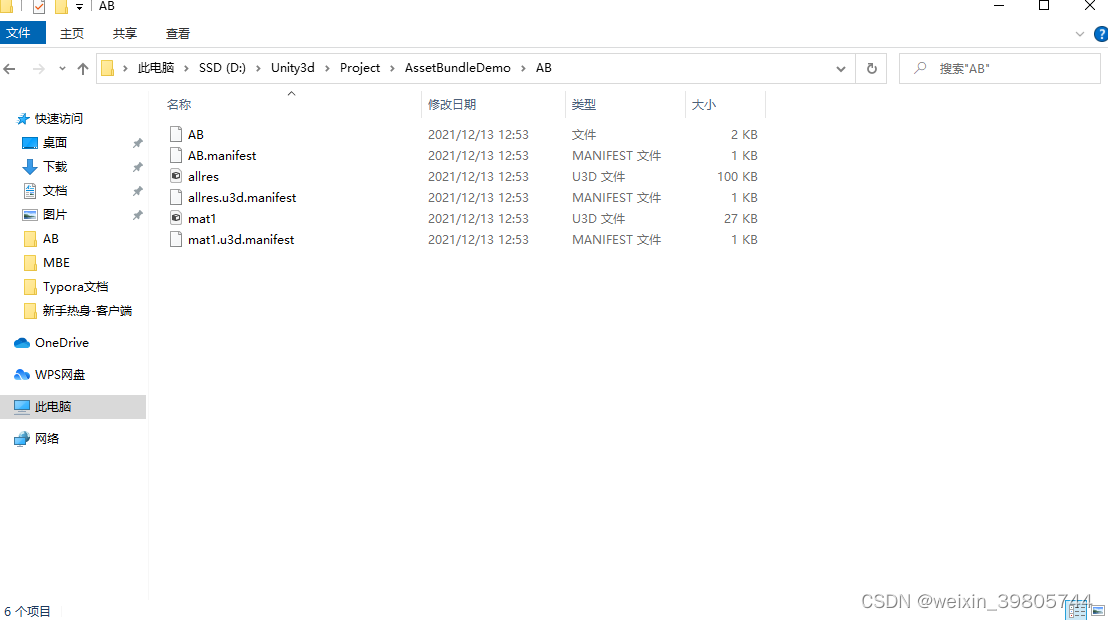Click the WPS网盘 cloud icon

tap(22, 375)
